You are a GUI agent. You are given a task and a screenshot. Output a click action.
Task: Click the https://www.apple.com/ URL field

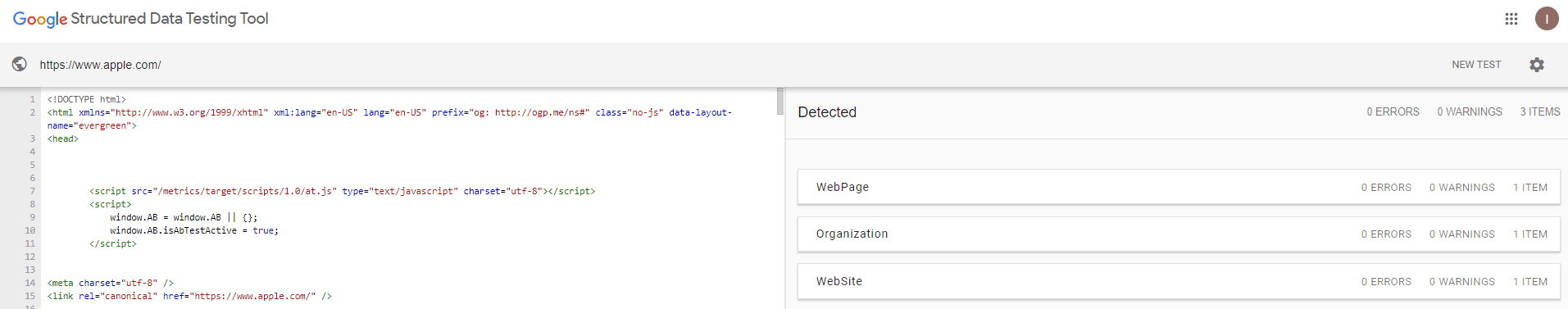tap(100, 65)
